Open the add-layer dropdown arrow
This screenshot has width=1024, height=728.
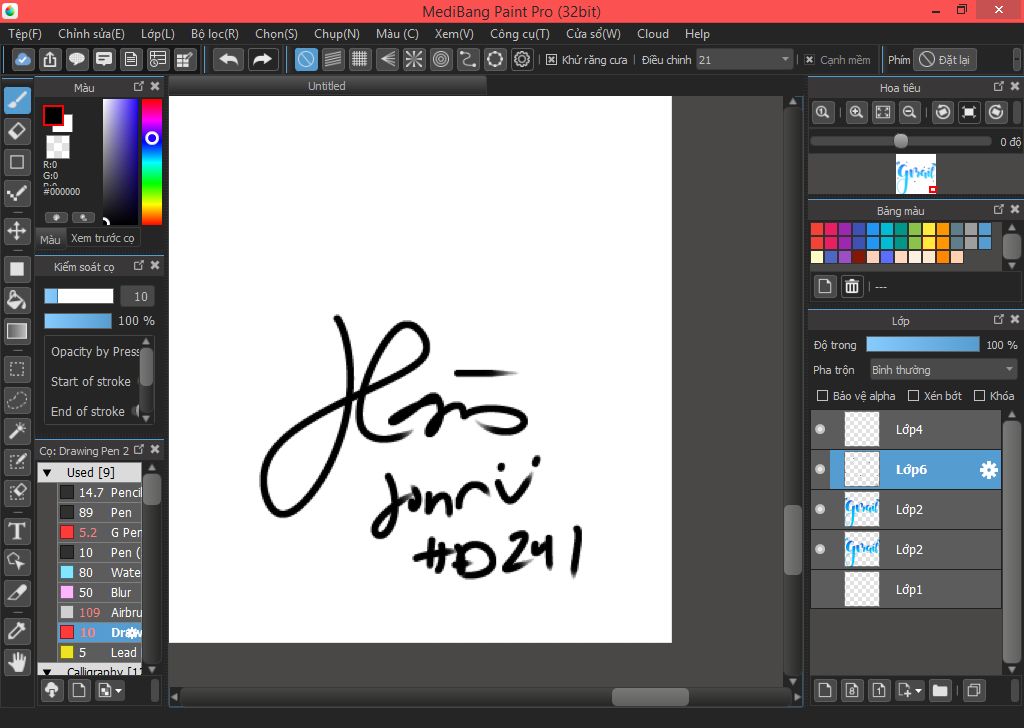pos(918,690)
